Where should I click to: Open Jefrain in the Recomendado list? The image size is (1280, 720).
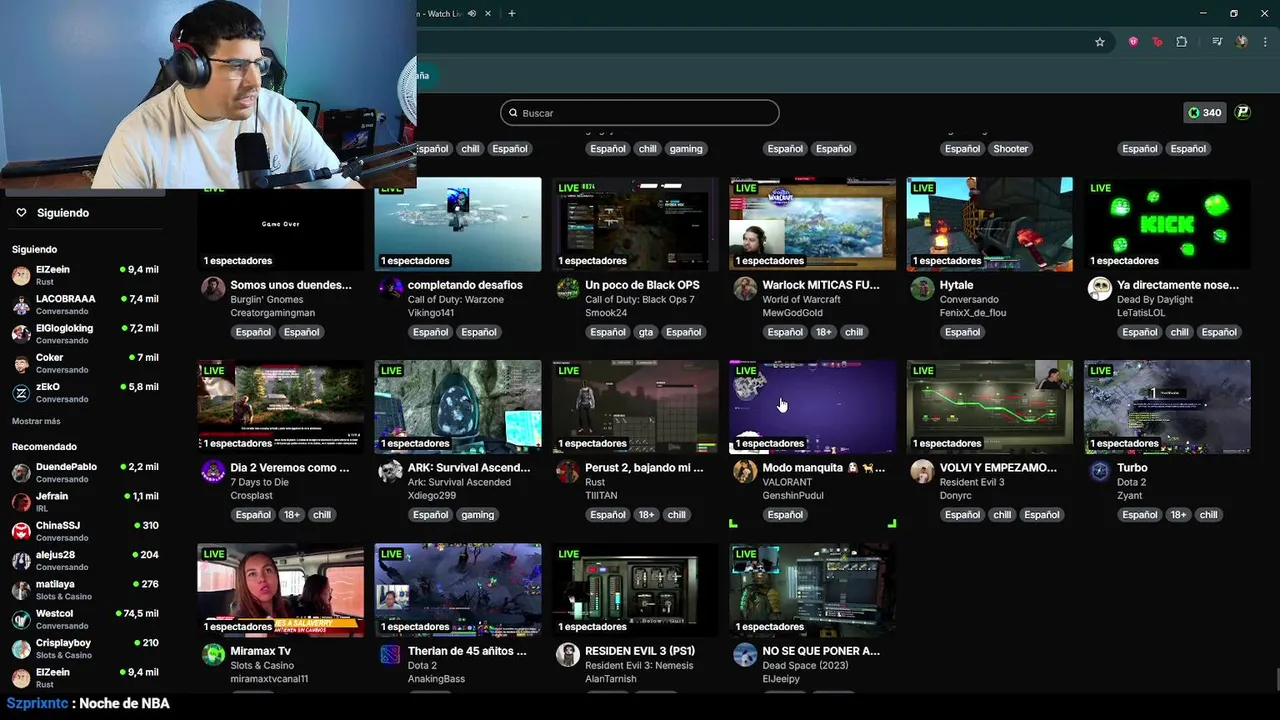click(x=85, y=502)
